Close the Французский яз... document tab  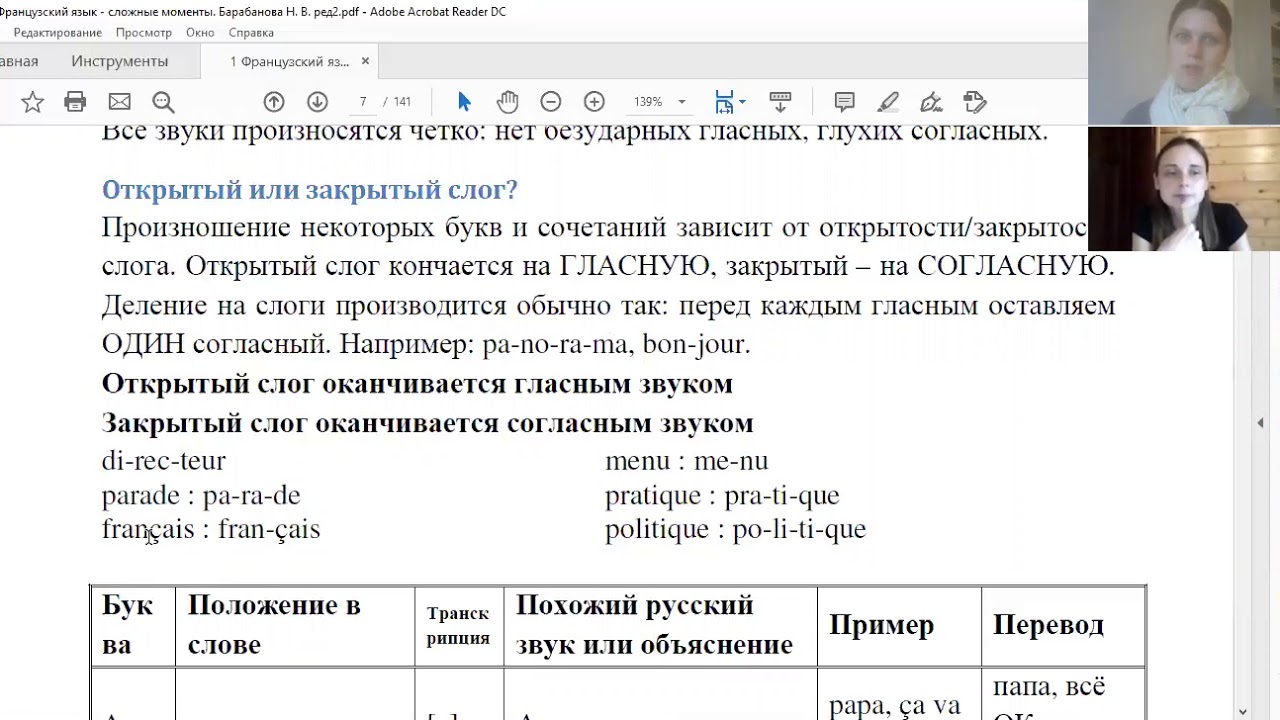coord(365,61)
